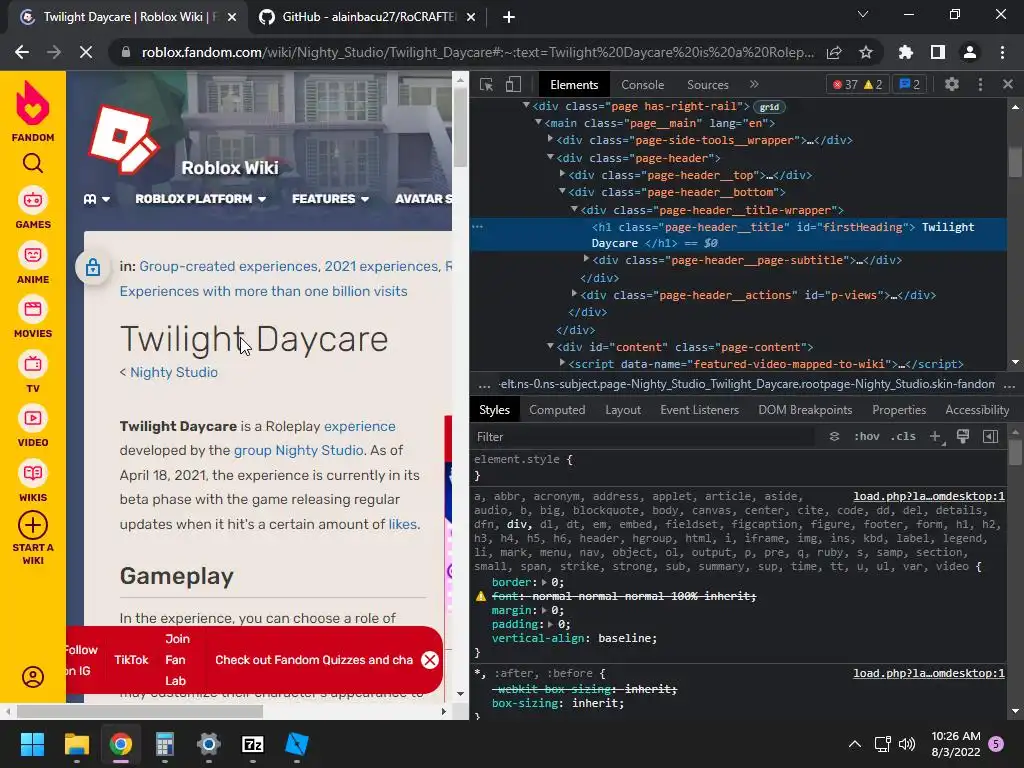Show more DevTools tabs chevron

(x=754, y=84)
